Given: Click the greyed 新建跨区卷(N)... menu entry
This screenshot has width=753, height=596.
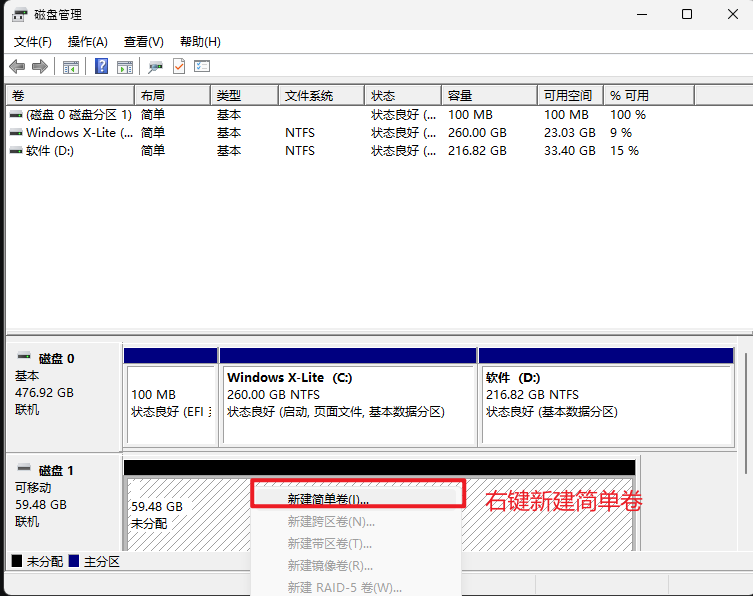Looking at the screenshot, I should coord(356,522).
